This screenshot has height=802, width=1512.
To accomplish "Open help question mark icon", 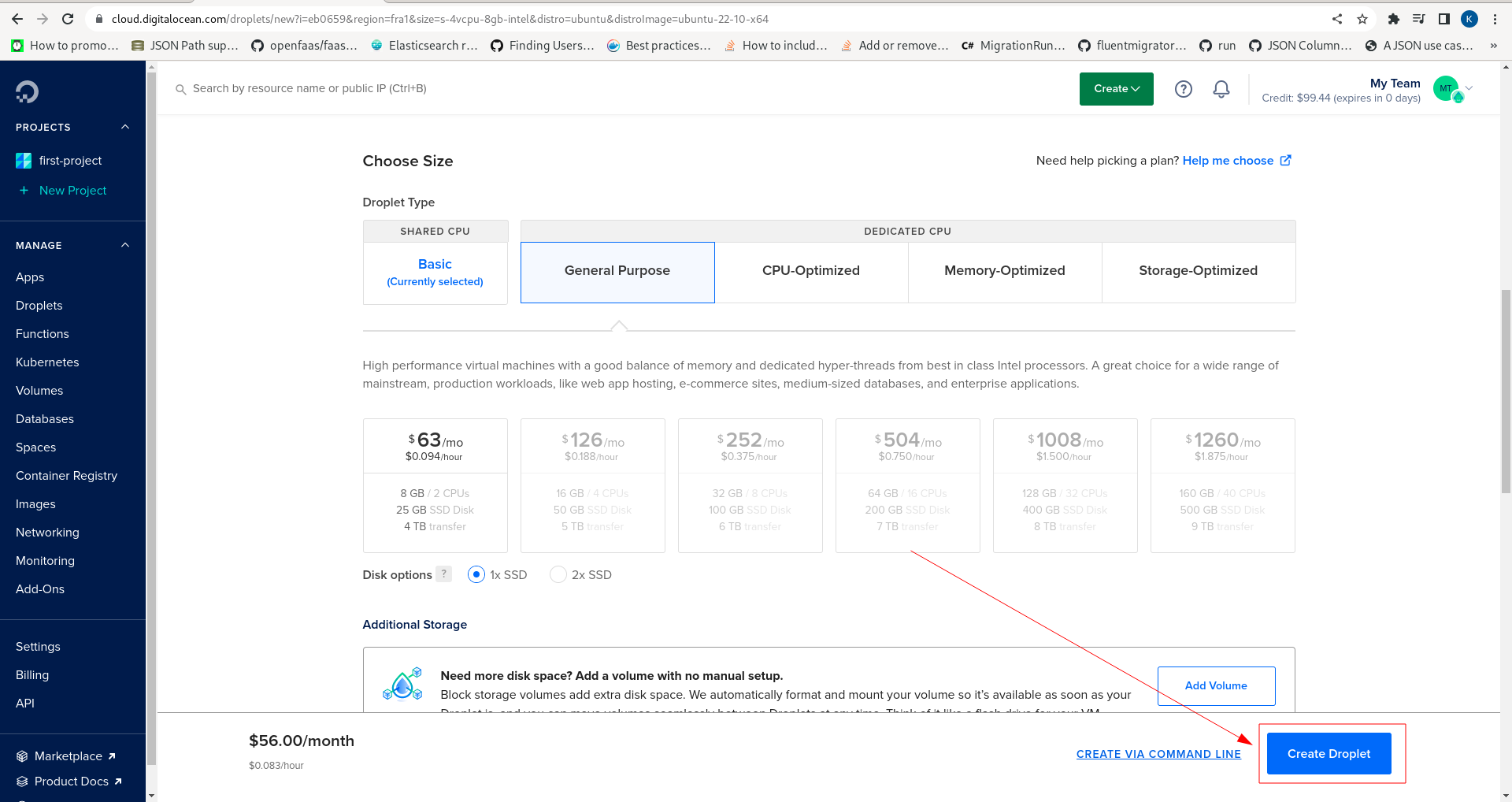I will (1183, 89).
